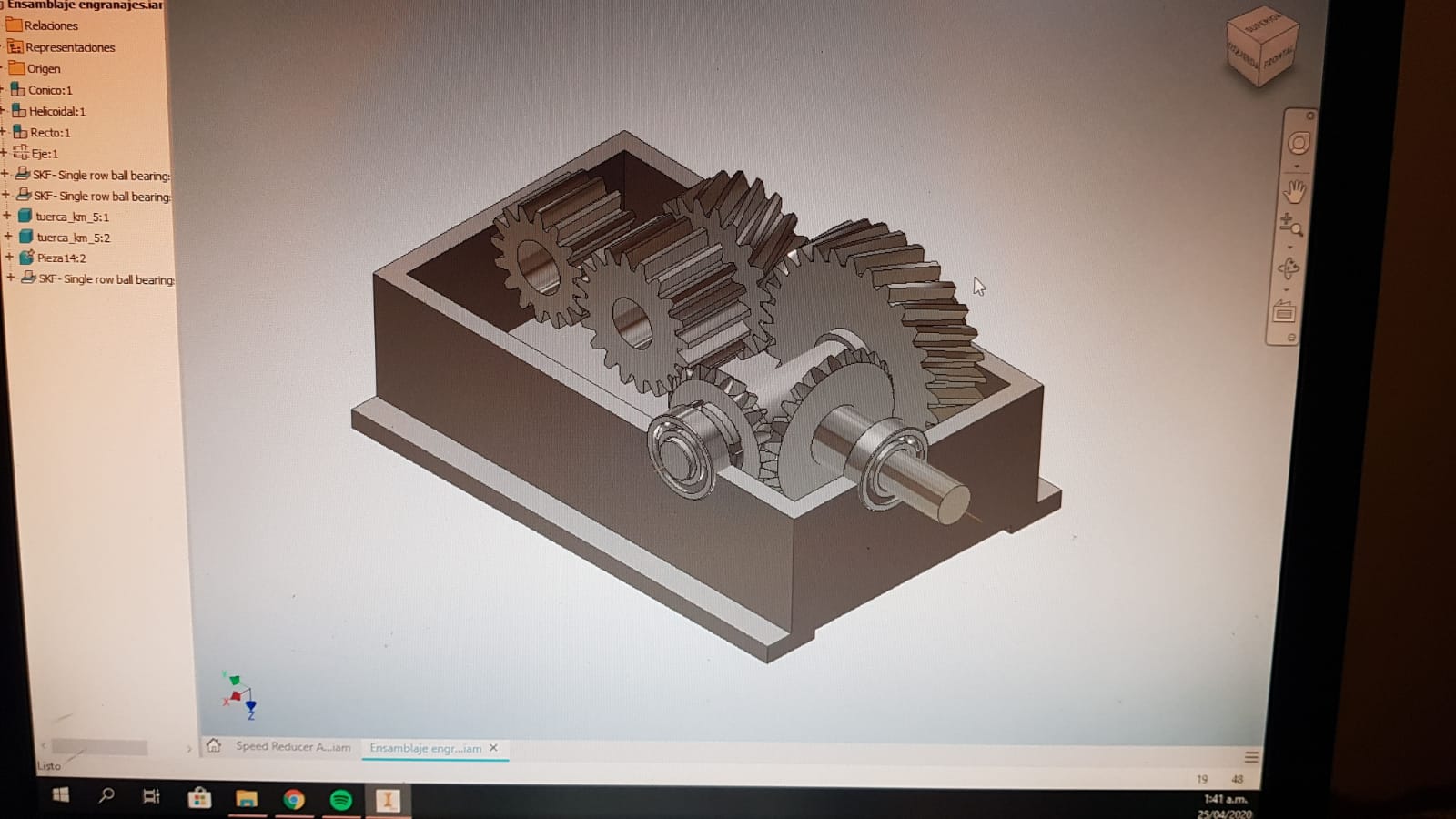Select tuerca_km_5:2 in the tree

point(74,238)
